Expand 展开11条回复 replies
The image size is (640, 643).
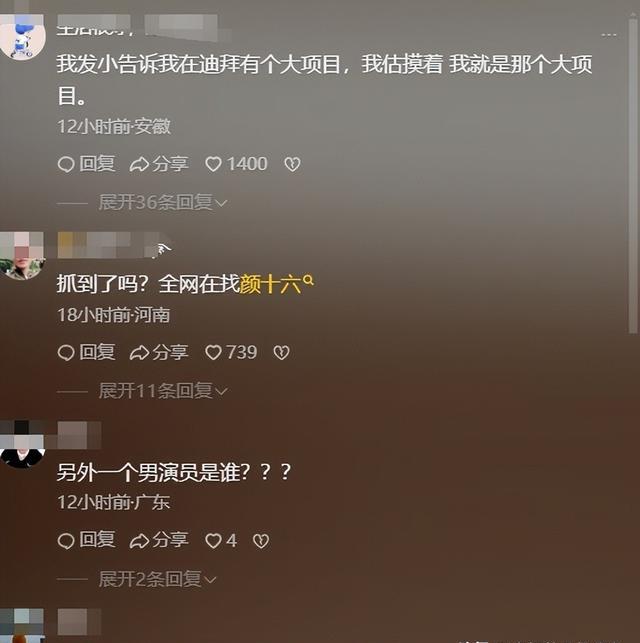click(x=163, y=391)
